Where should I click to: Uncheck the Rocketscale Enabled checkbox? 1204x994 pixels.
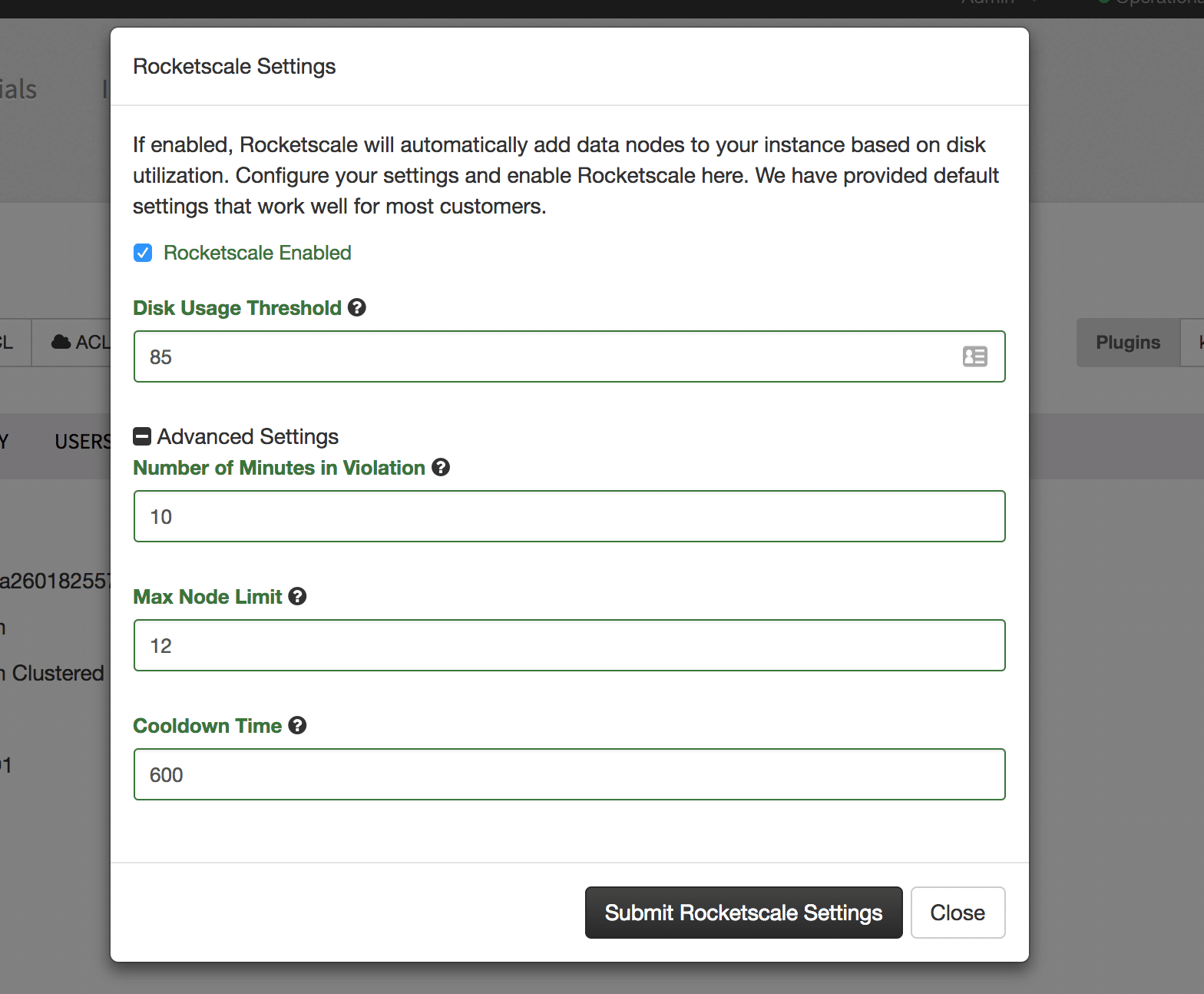[x=143, y=253]
